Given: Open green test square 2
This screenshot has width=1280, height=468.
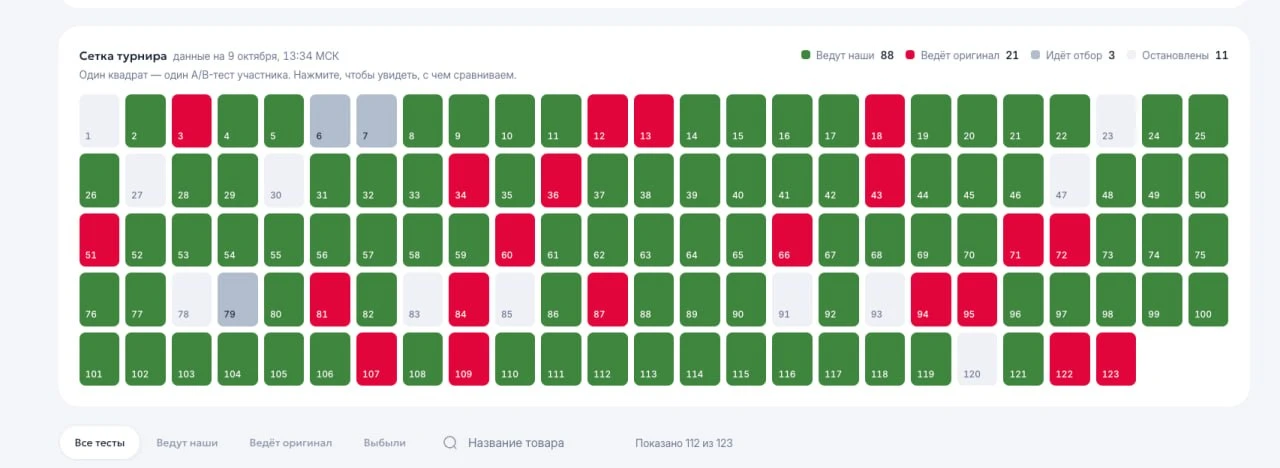Looking at the screenshot, I should (x=145, y=121).
